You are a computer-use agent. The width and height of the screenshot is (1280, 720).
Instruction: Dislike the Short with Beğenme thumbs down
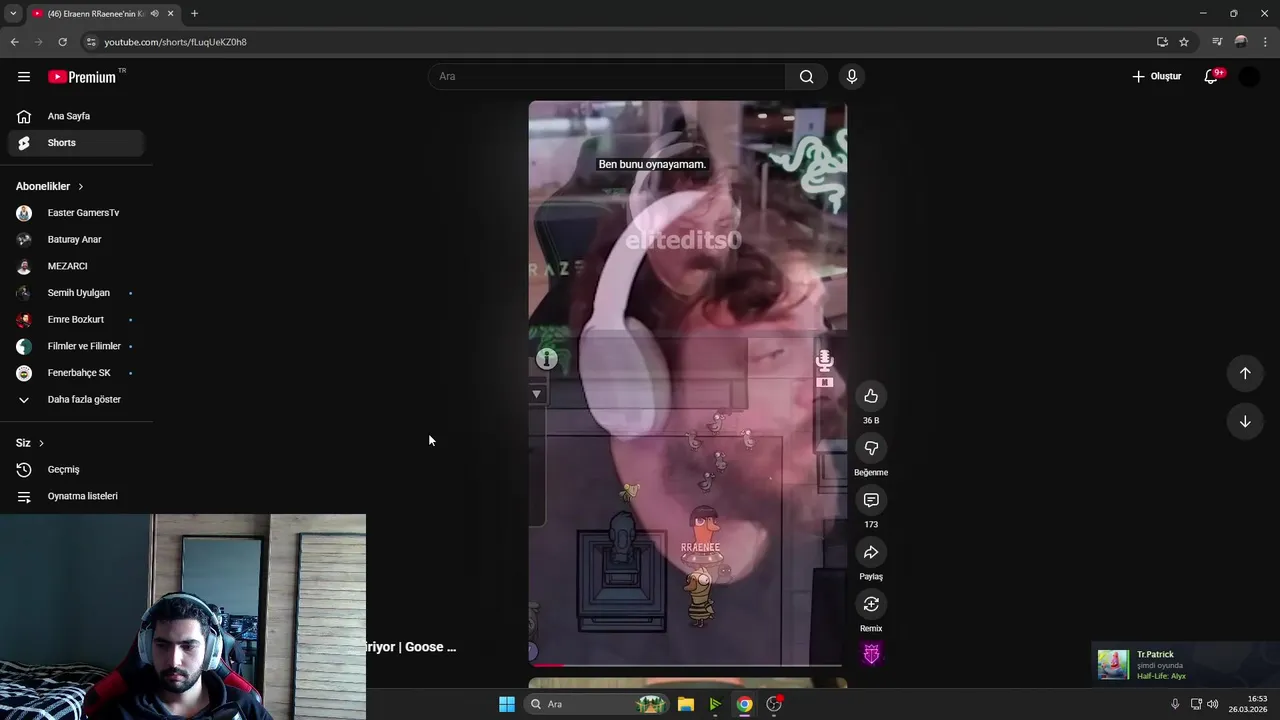coord(871,448)
